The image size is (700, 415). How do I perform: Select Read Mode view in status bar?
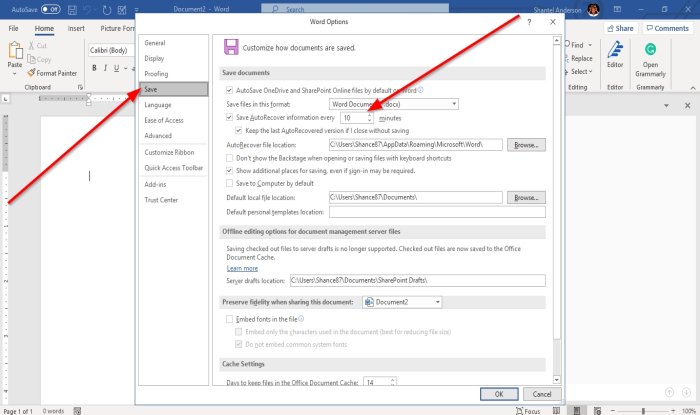click(556, 411)
